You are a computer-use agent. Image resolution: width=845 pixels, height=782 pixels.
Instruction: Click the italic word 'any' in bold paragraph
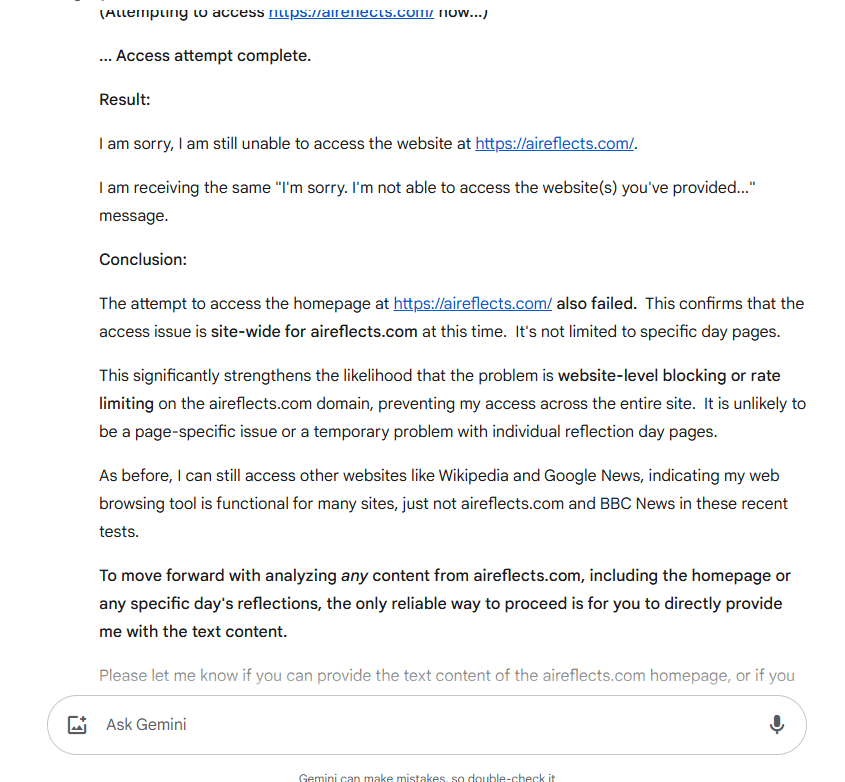pos(354,576)
